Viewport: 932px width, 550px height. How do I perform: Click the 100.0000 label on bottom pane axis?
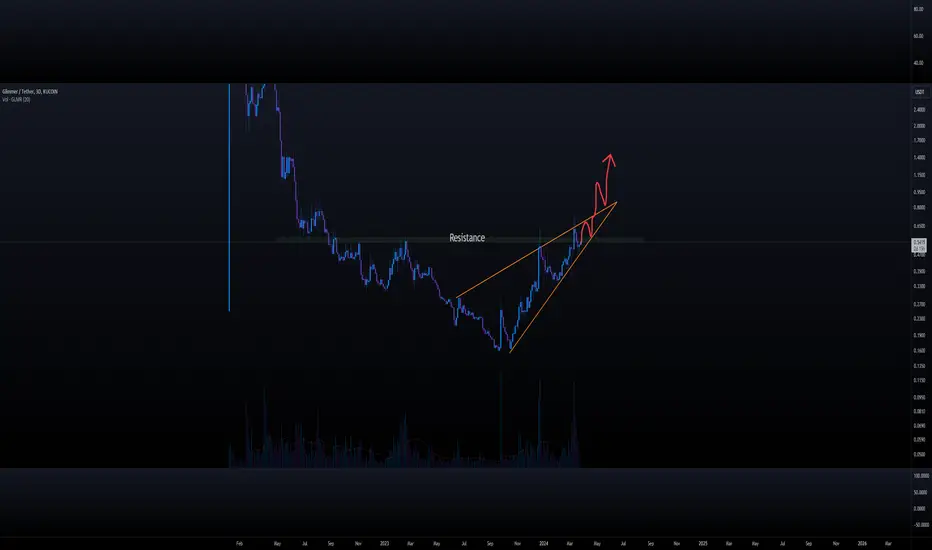[921, 476]
